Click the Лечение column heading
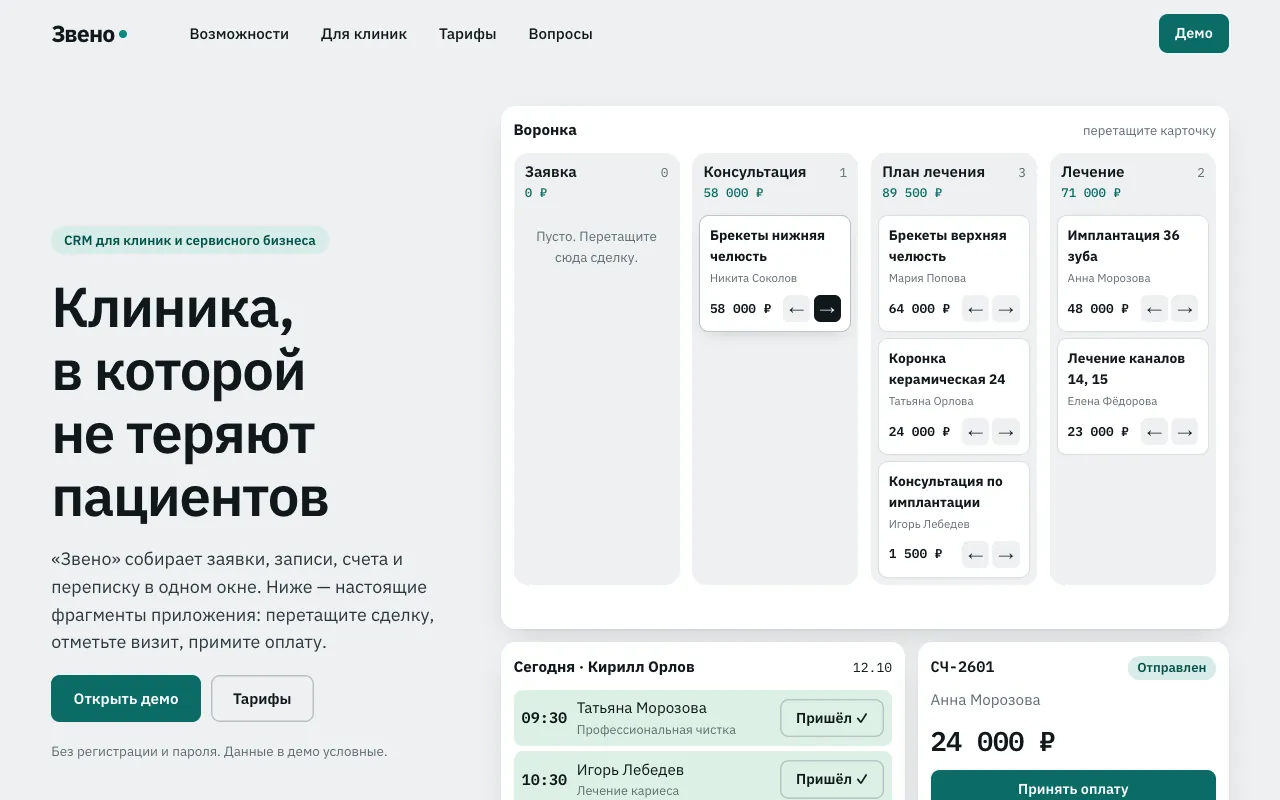 point(1093,172)
